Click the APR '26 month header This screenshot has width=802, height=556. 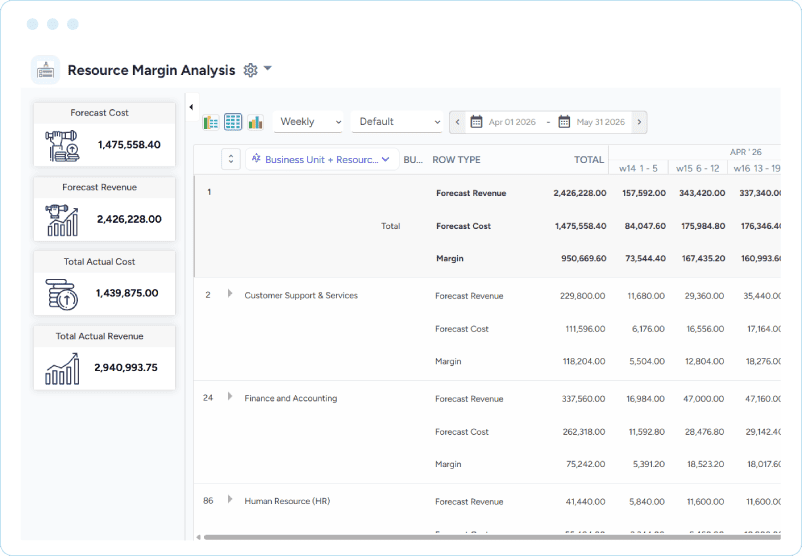745,152
